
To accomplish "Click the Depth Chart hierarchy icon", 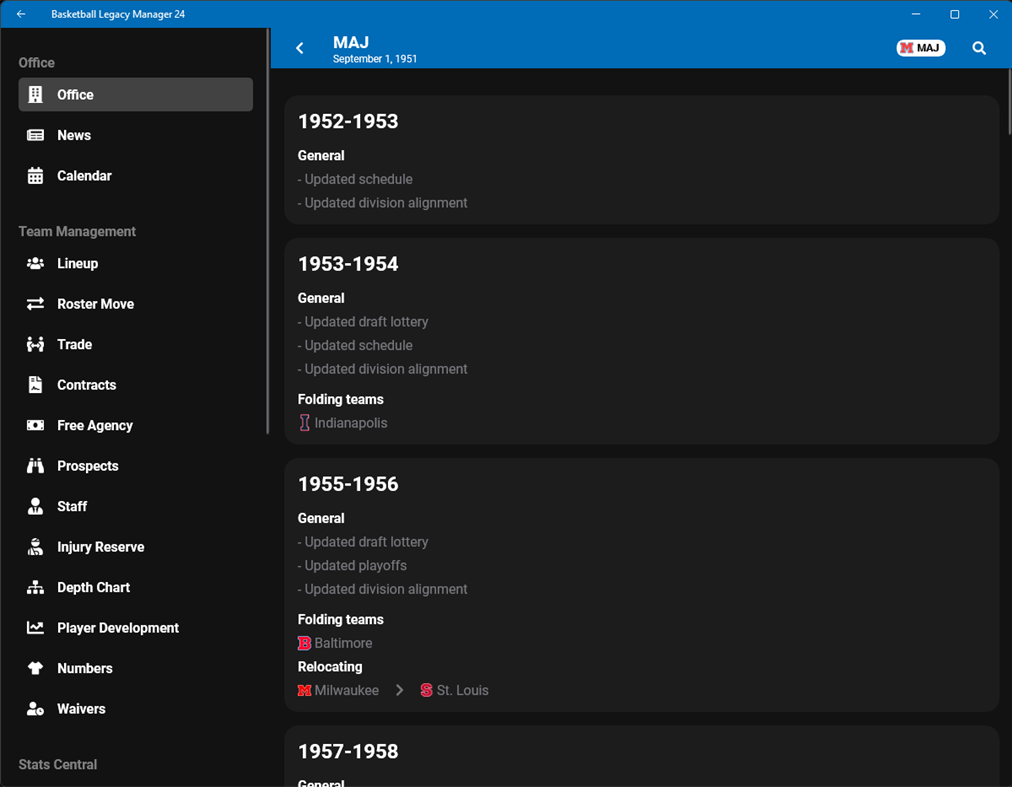I will 35,588.
